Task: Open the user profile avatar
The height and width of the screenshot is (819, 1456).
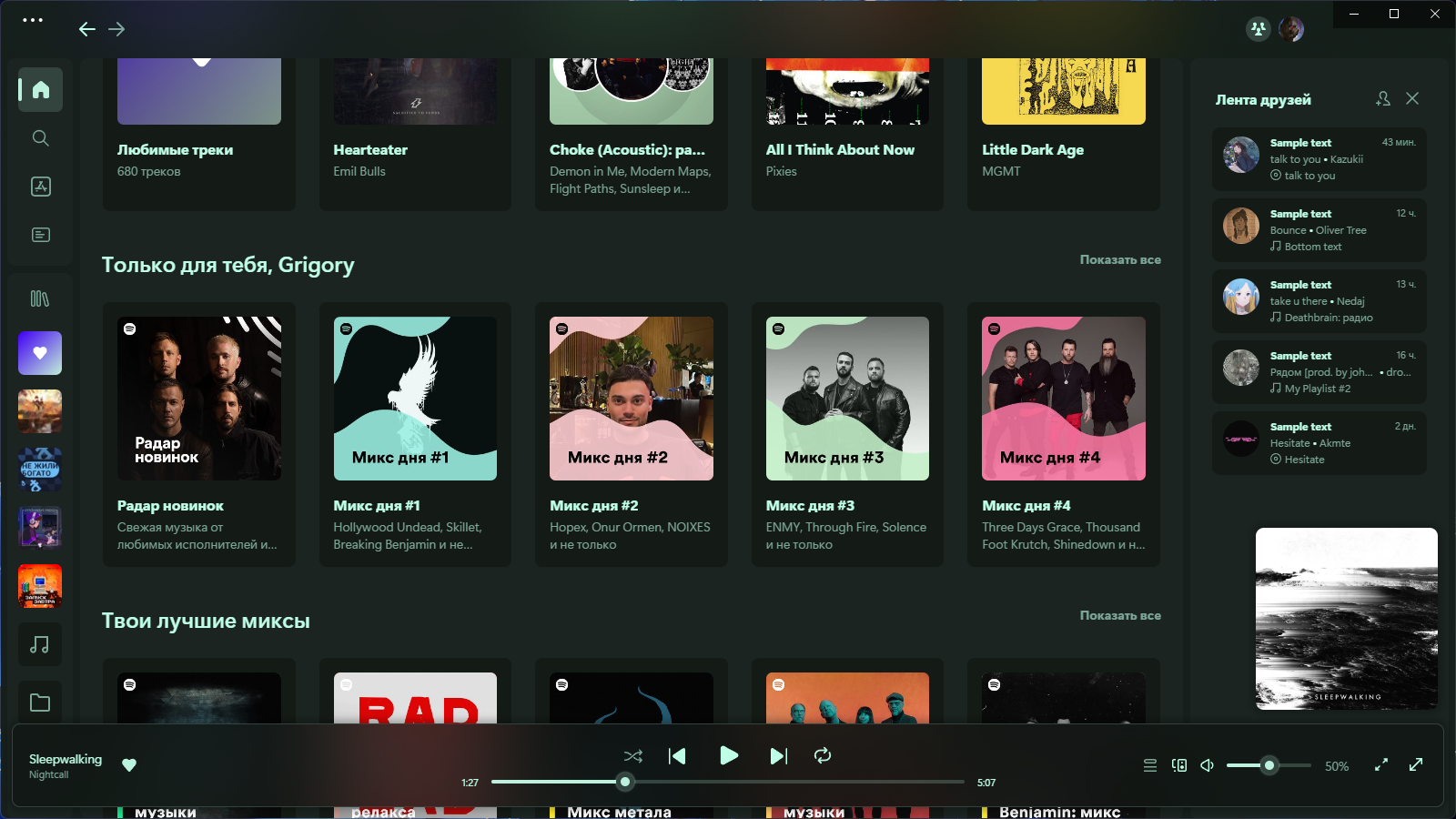Action: tap(1291, 29)
